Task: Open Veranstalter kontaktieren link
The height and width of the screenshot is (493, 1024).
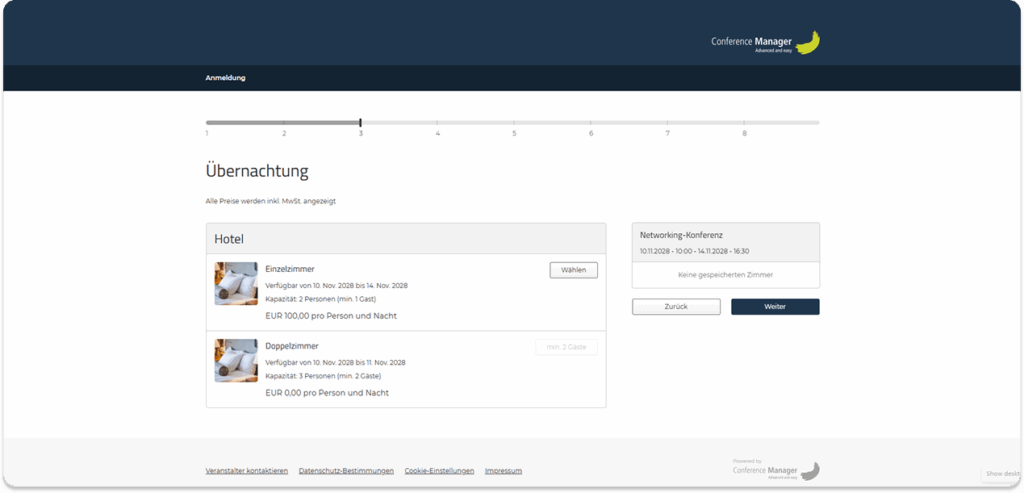Action: [x=246, y=471]
